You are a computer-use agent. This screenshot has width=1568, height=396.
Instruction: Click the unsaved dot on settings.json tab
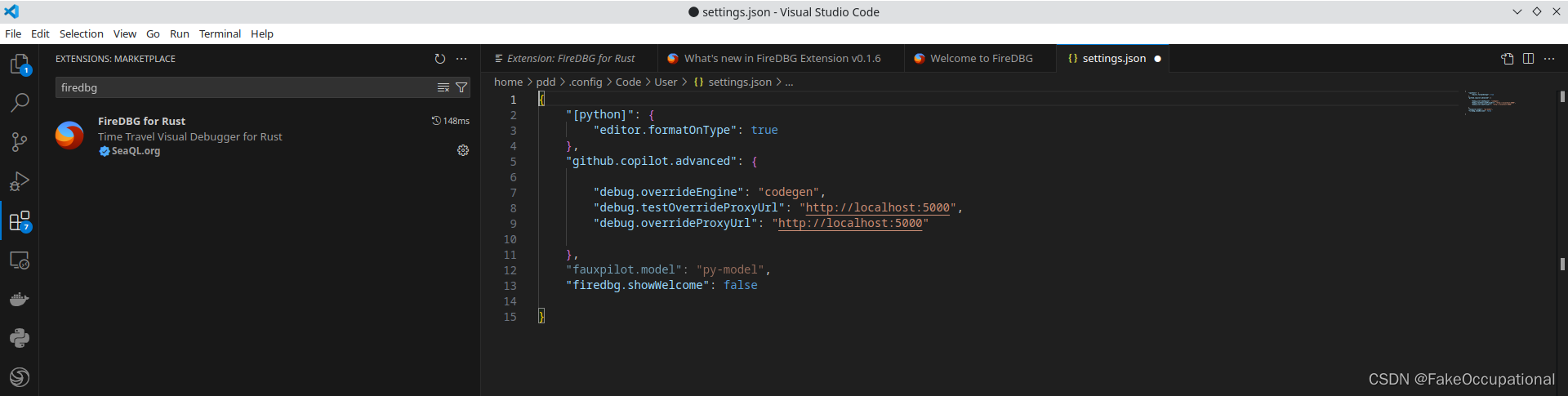point(1157,59)
